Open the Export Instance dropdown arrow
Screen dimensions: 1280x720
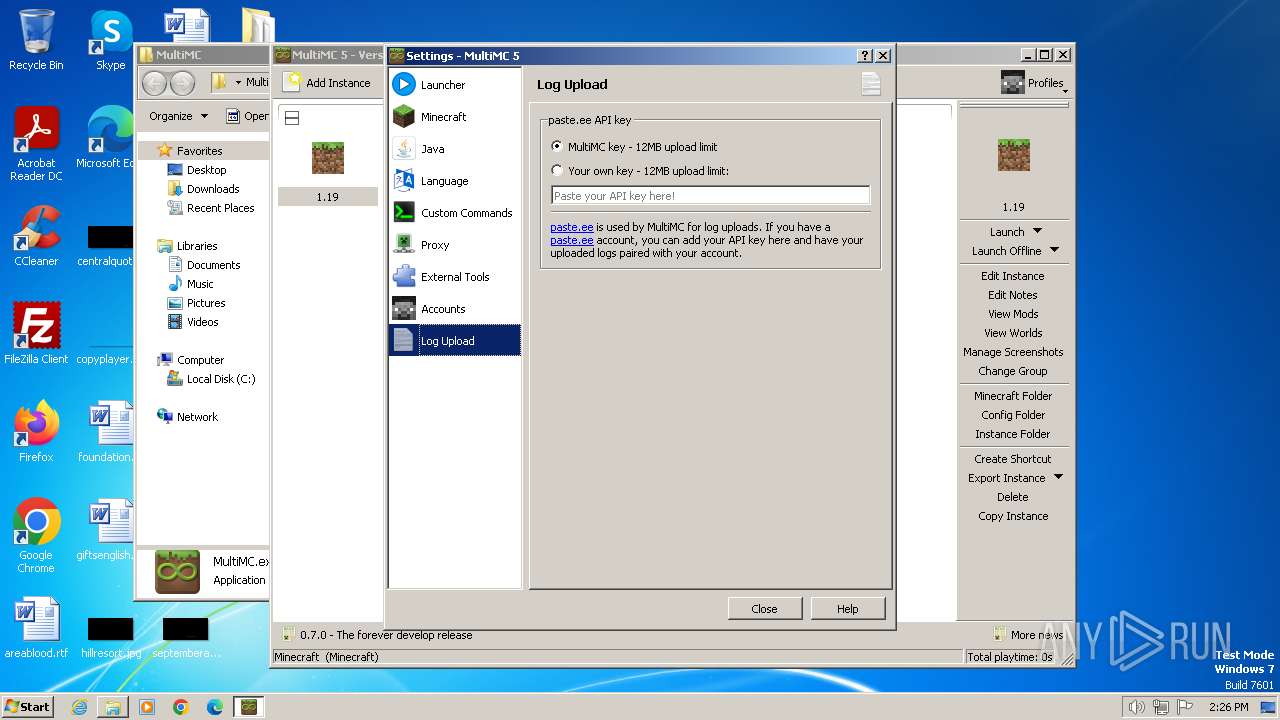[1058, 477]
